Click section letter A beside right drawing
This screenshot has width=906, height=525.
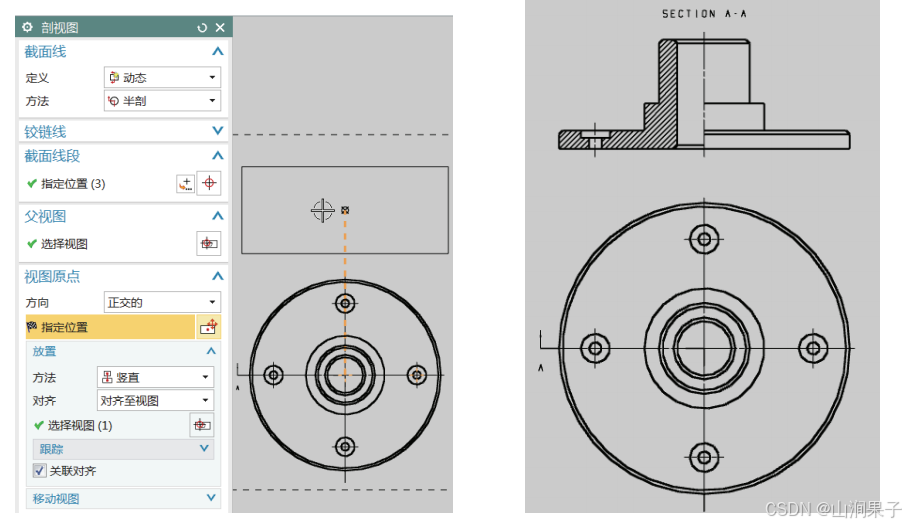pyautogui.click(x=541, y=367)
